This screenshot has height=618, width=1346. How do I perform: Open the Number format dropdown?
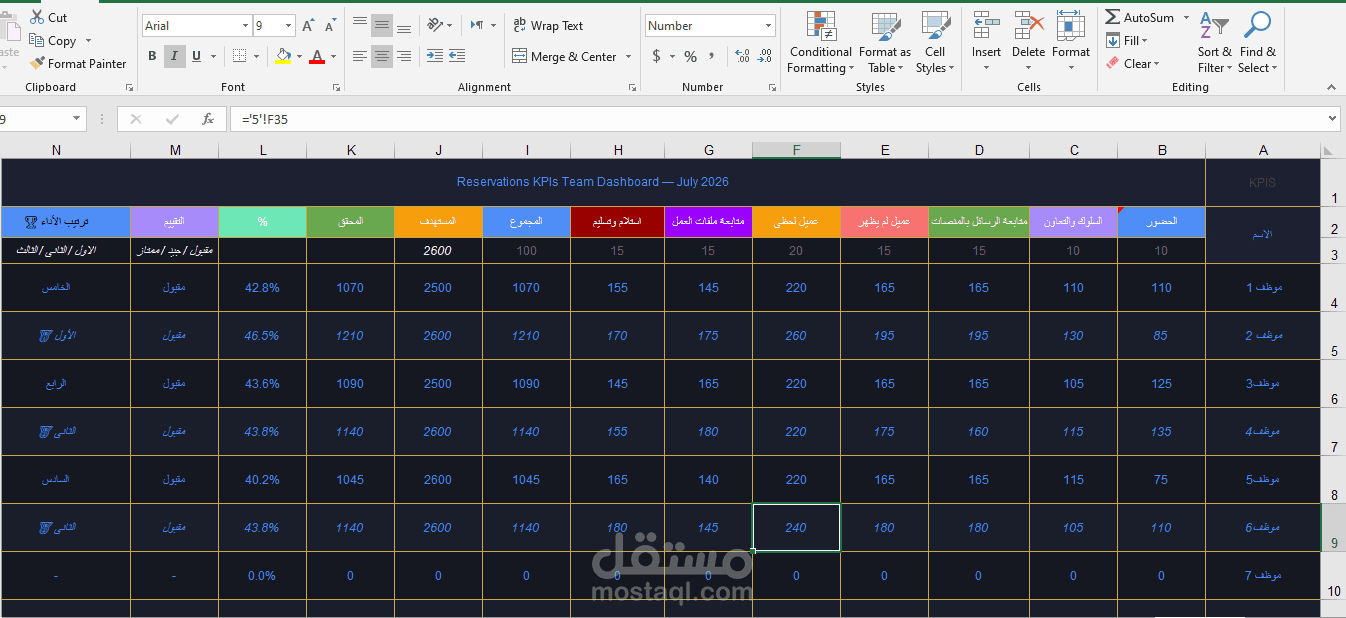[x=768, y=26]
